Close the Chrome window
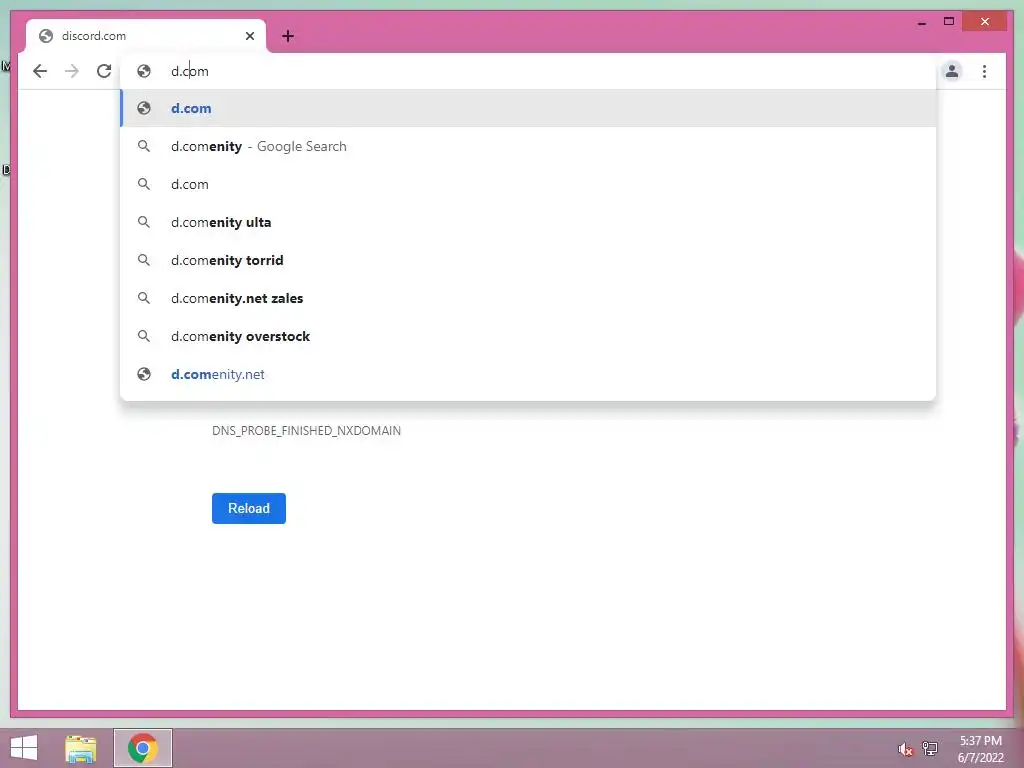Viewport: 1024px width, 768px height. coord(985,22)
